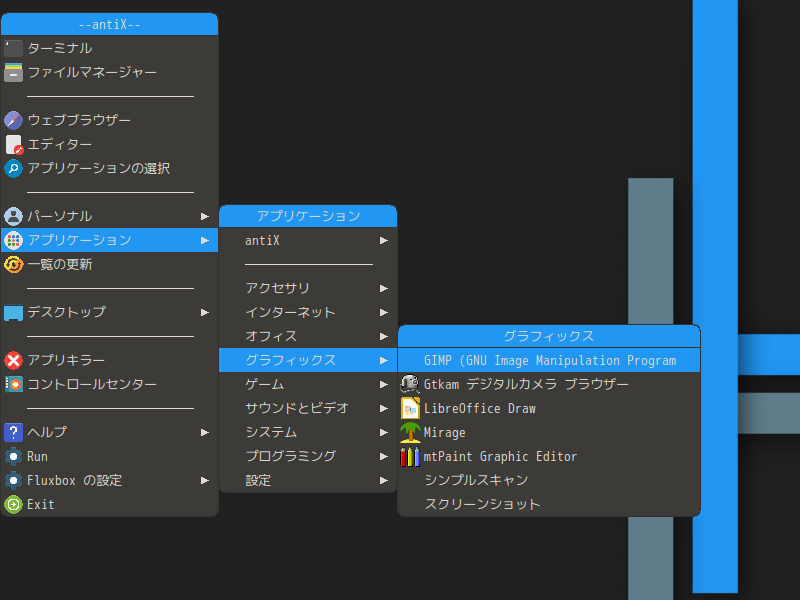Expand the インターネット submenu arrow
Image resolution: width=800 pixels, height=600 pixels.
(x=384, y=312)
